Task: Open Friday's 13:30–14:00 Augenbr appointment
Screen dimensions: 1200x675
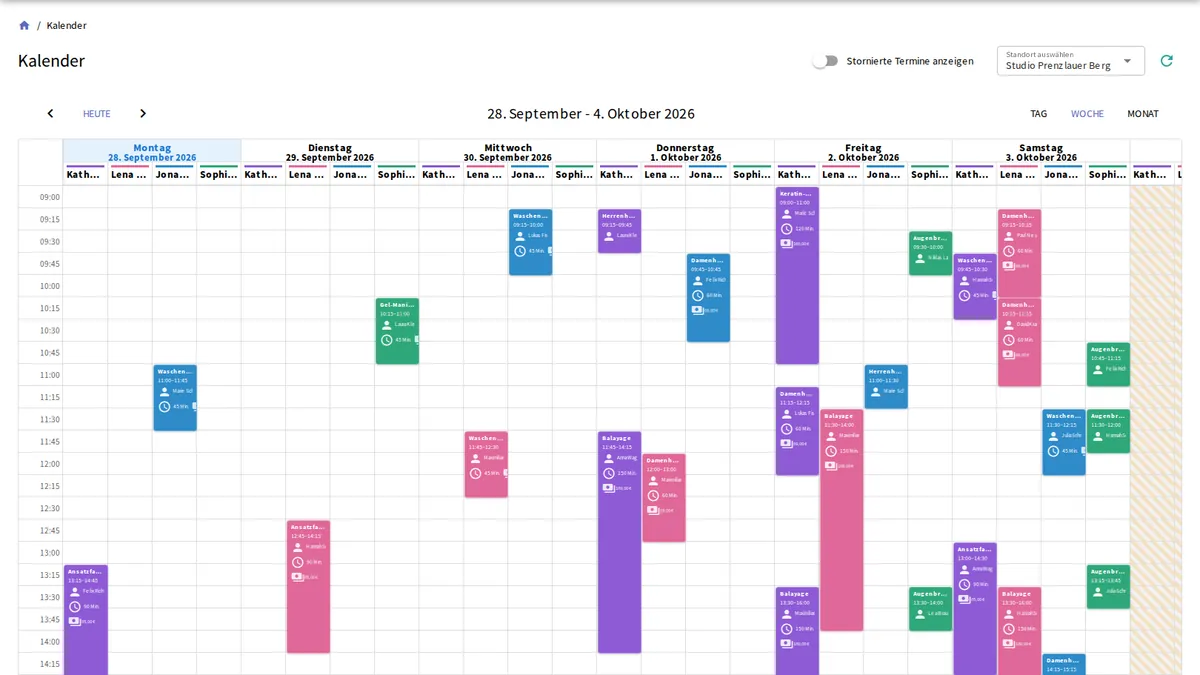Action: pos(931,609)
